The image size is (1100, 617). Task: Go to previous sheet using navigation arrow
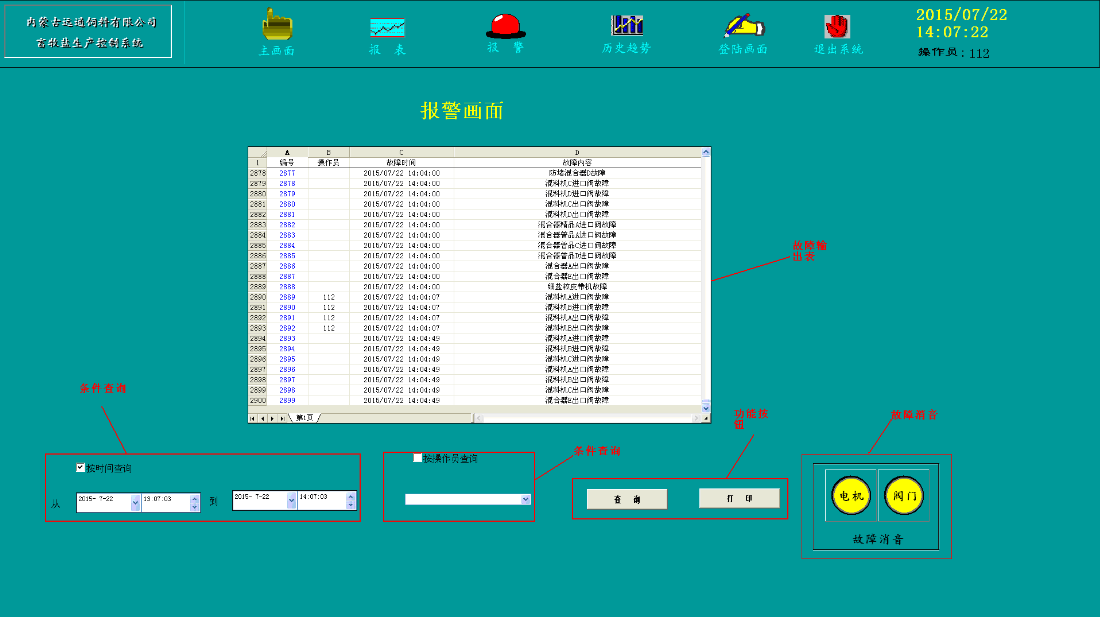point(262,418)
